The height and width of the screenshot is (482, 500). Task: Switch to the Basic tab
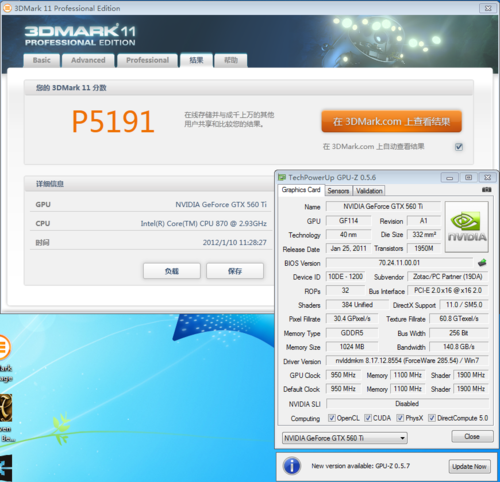tap(42, 60)
